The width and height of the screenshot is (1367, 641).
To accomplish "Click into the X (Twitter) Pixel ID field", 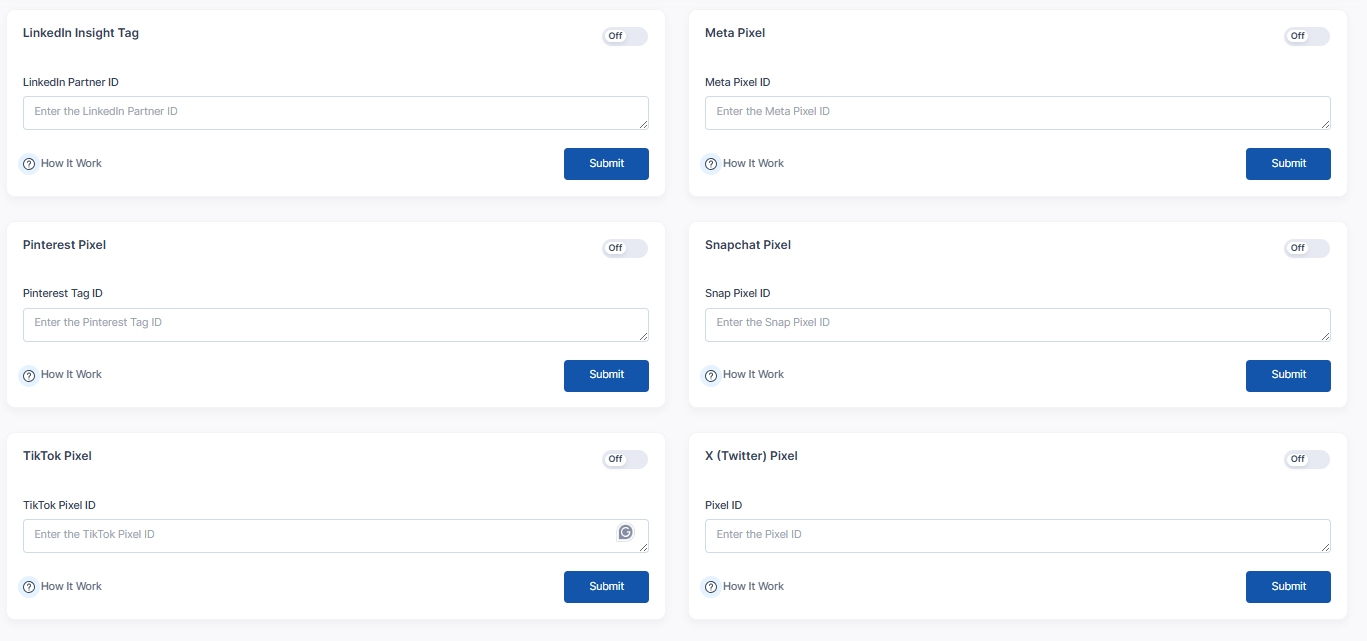I will point(1018,536).
